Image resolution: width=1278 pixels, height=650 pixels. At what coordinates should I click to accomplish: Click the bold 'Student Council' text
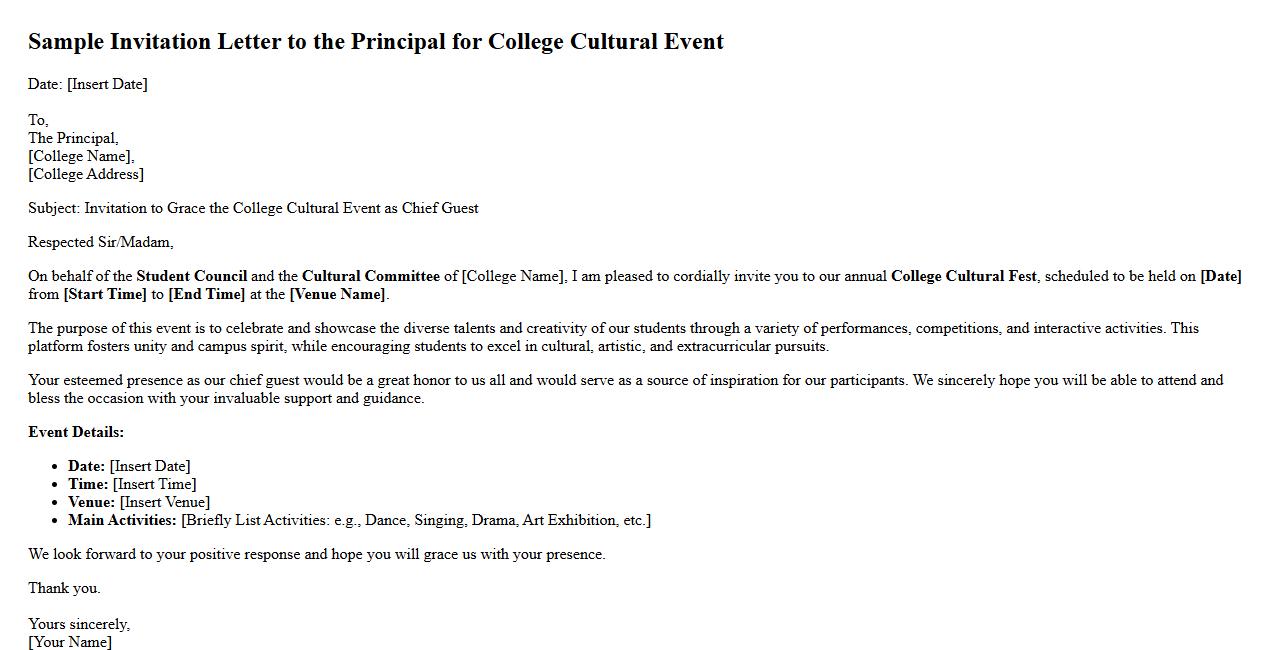pyautogui.click(x=191, y=276)
